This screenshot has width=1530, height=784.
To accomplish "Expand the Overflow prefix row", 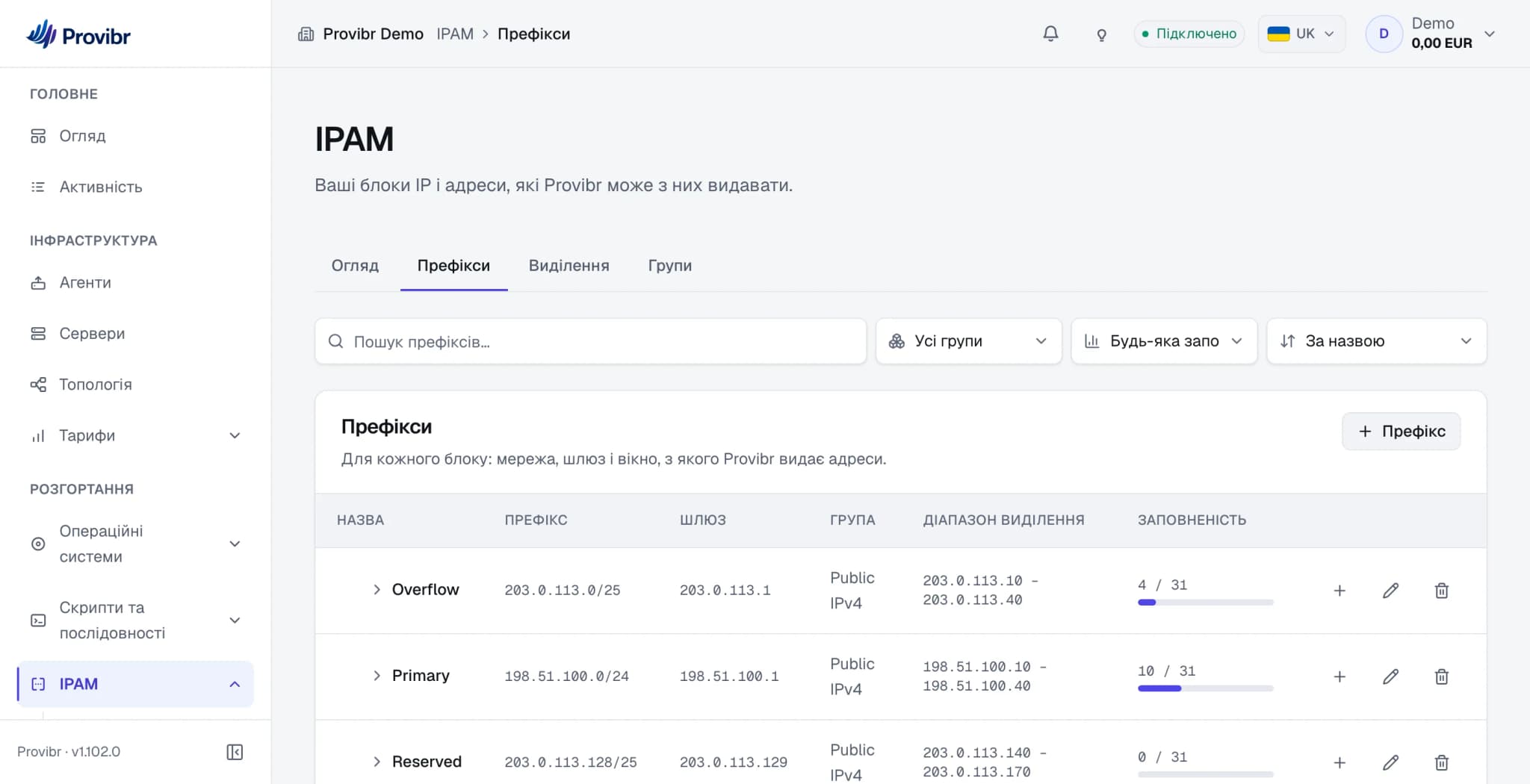I will pyautogui.click(x=377, y=590).
